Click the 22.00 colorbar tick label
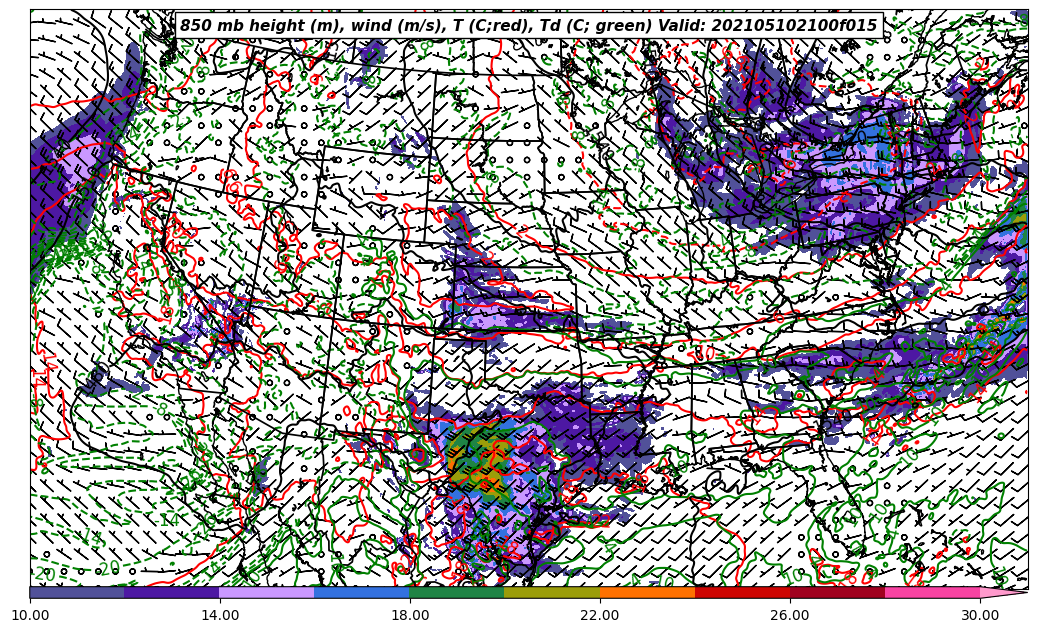The height and width of the screenshot is (632, 1037). [x=600, y=616]
